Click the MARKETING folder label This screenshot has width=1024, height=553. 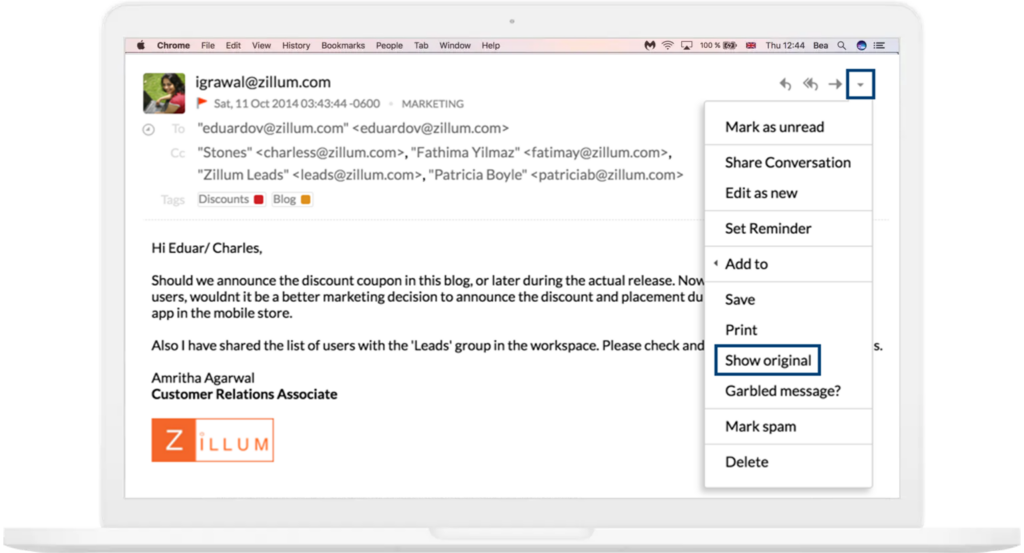pos(432,104)
